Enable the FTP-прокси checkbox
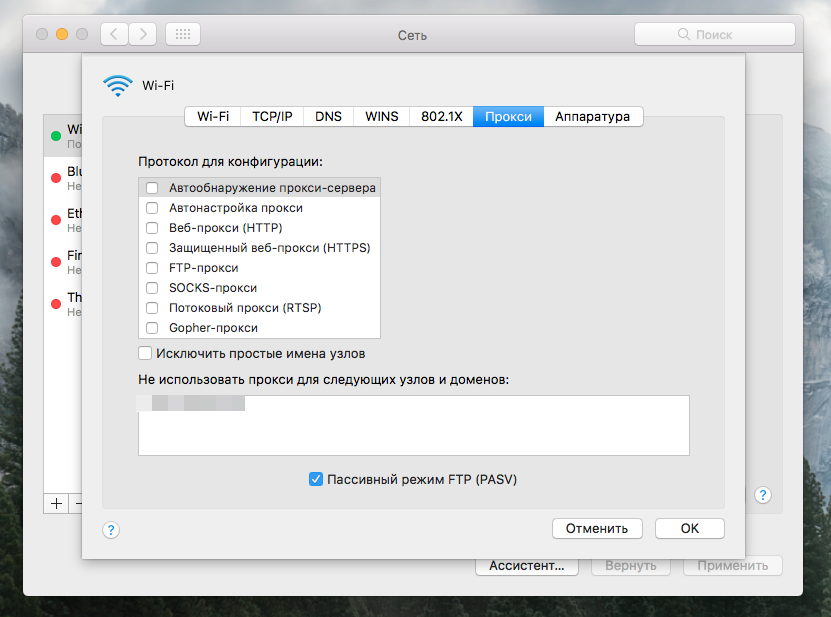 pos(152,268)
